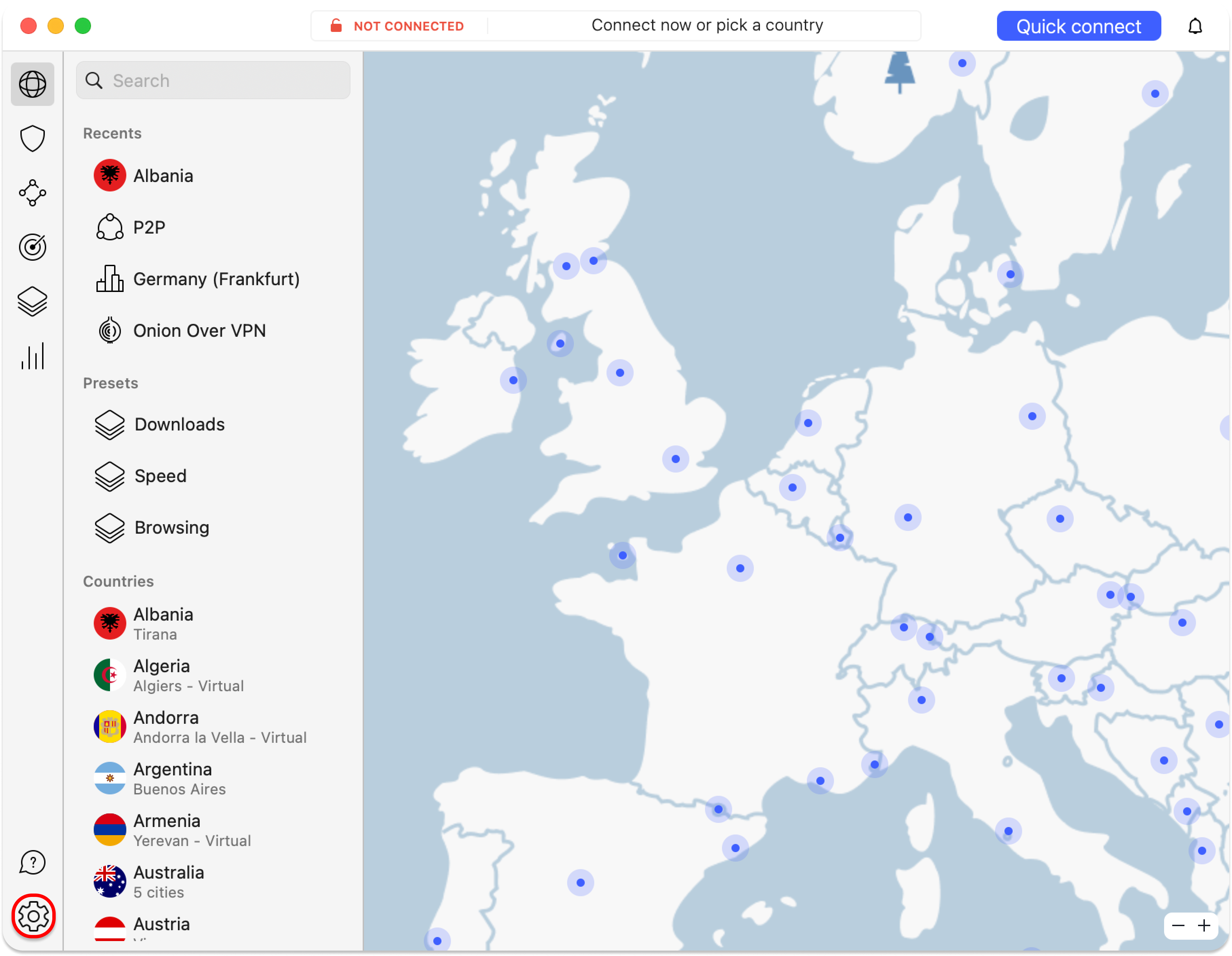
Task: Open the Dark Web Monitor radar icon
Action: pyautogui.click(x=32, y=247)
